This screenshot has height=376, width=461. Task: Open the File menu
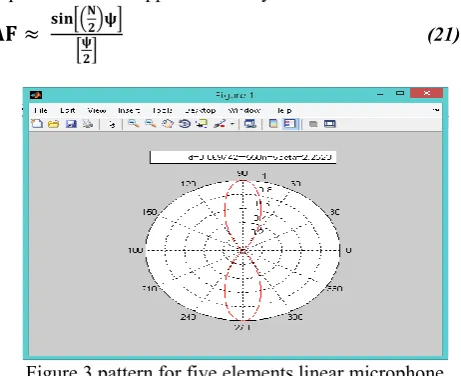[41, 110]
